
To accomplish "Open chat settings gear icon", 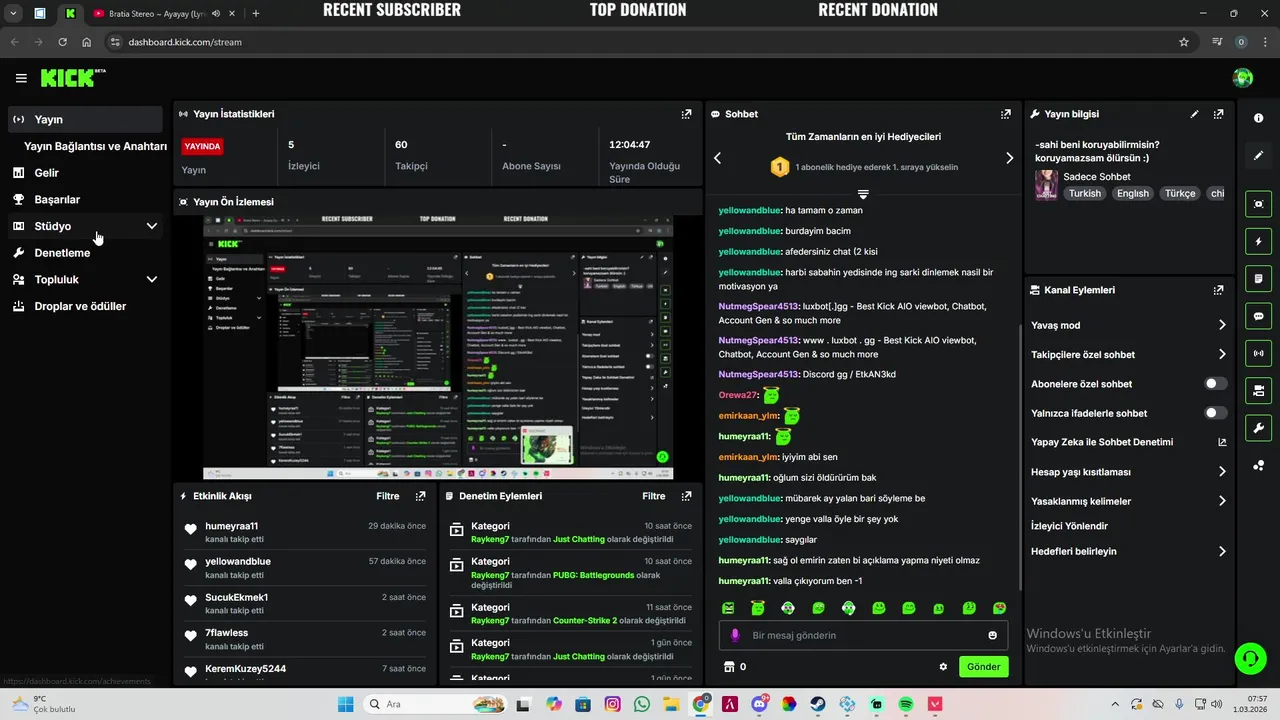I will pos(943,667).
